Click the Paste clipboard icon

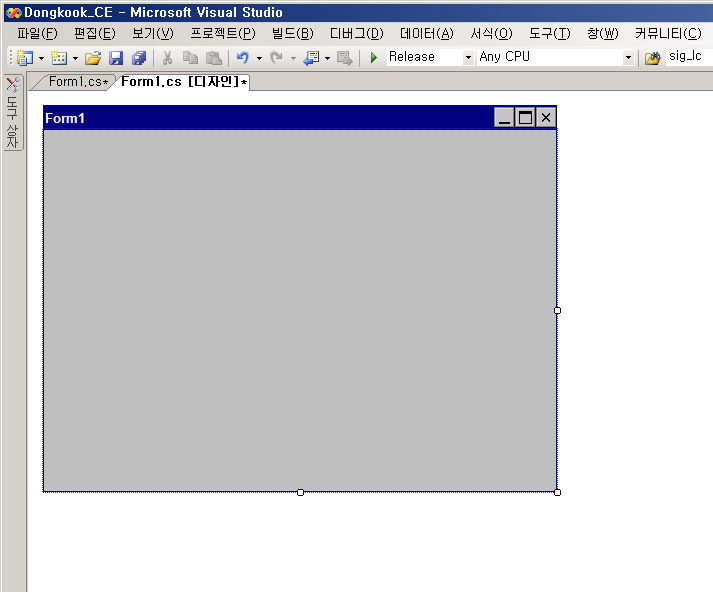214,58
